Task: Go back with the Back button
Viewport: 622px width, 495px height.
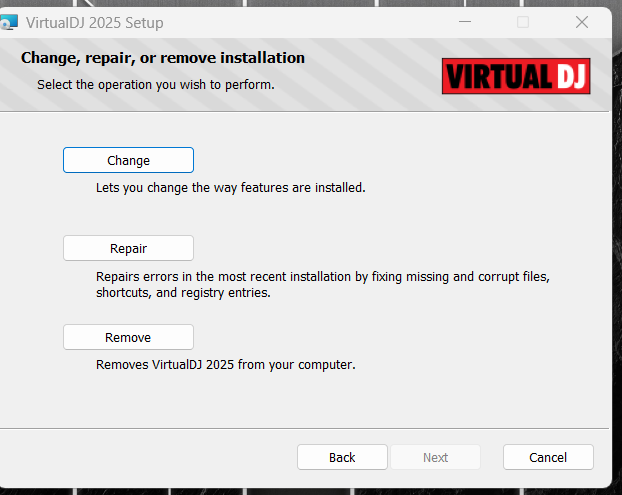Action: 342,457
